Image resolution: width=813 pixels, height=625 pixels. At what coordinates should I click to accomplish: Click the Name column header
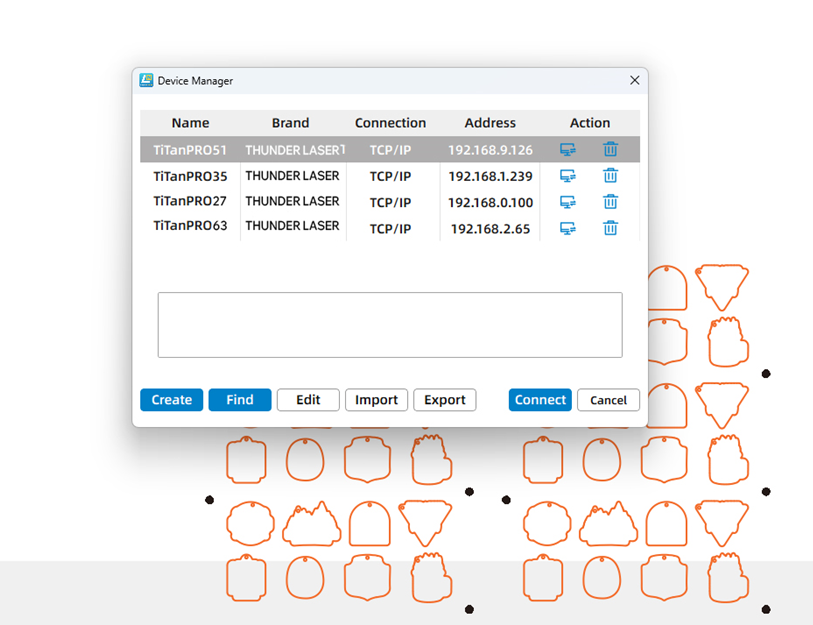(x=190, y=123)
